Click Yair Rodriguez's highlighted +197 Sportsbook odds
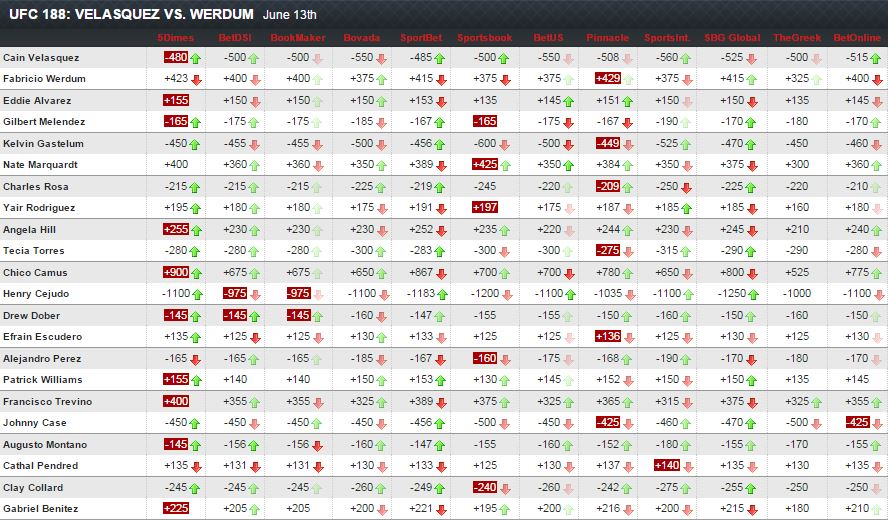This screenshot has height=520, width=888. (482, 208)
